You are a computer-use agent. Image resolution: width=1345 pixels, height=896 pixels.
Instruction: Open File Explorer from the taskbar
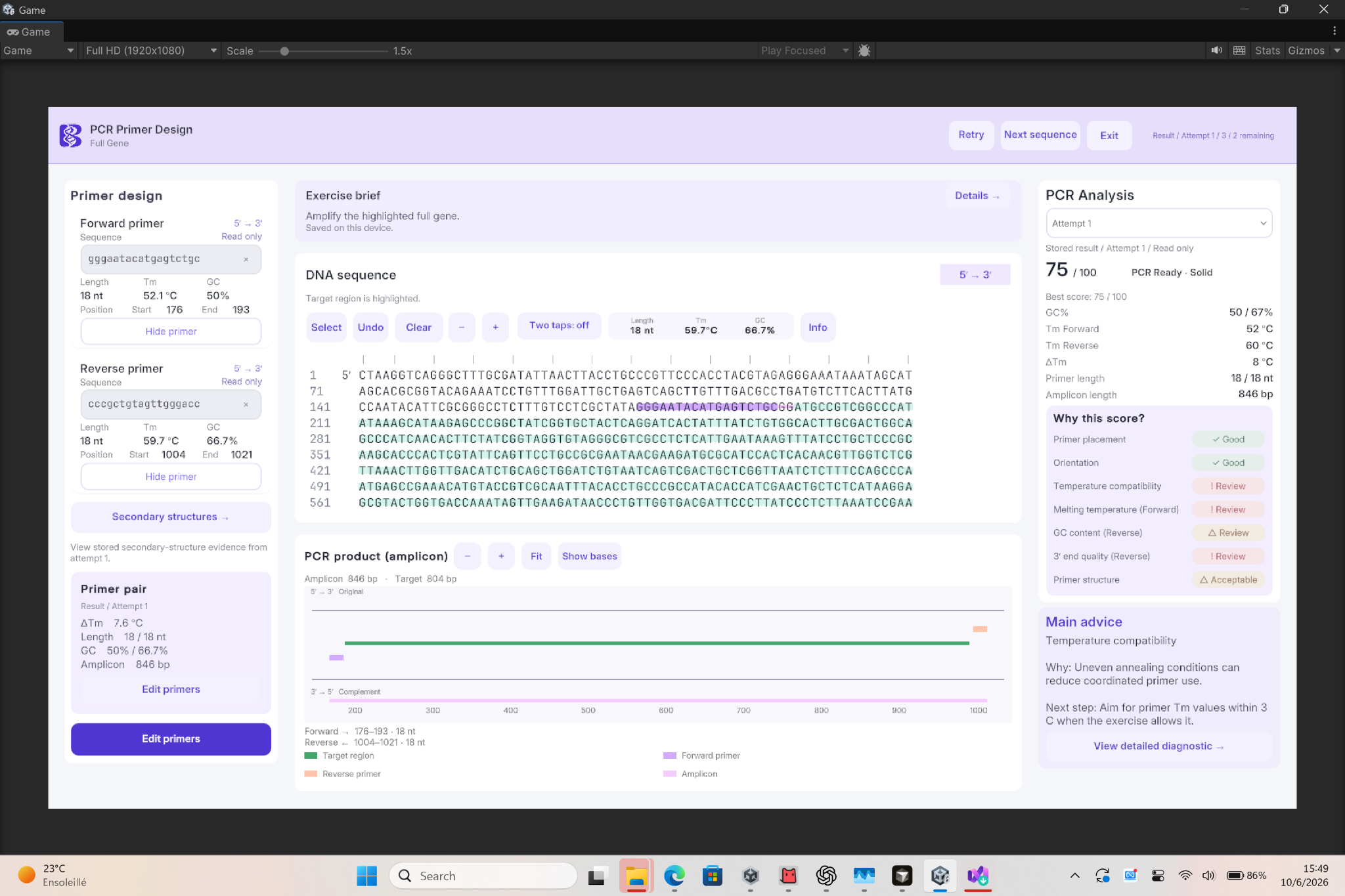[x=636, y=876]
